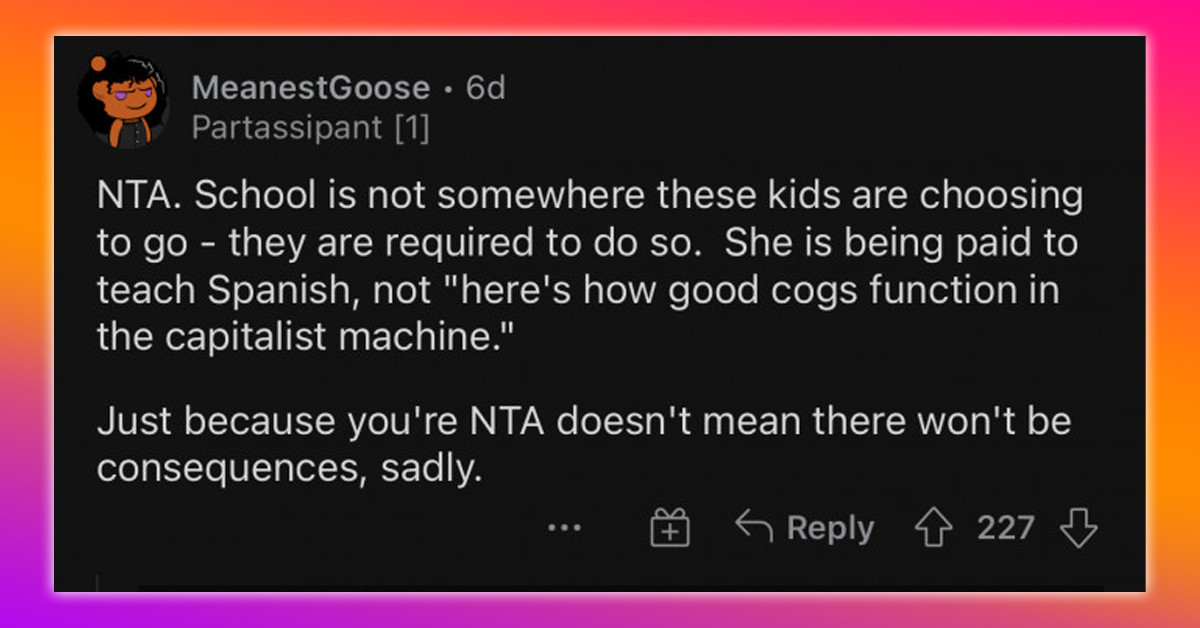Collapse thread using the vertical line below
1200x628 pixels.
coord(99,583)
